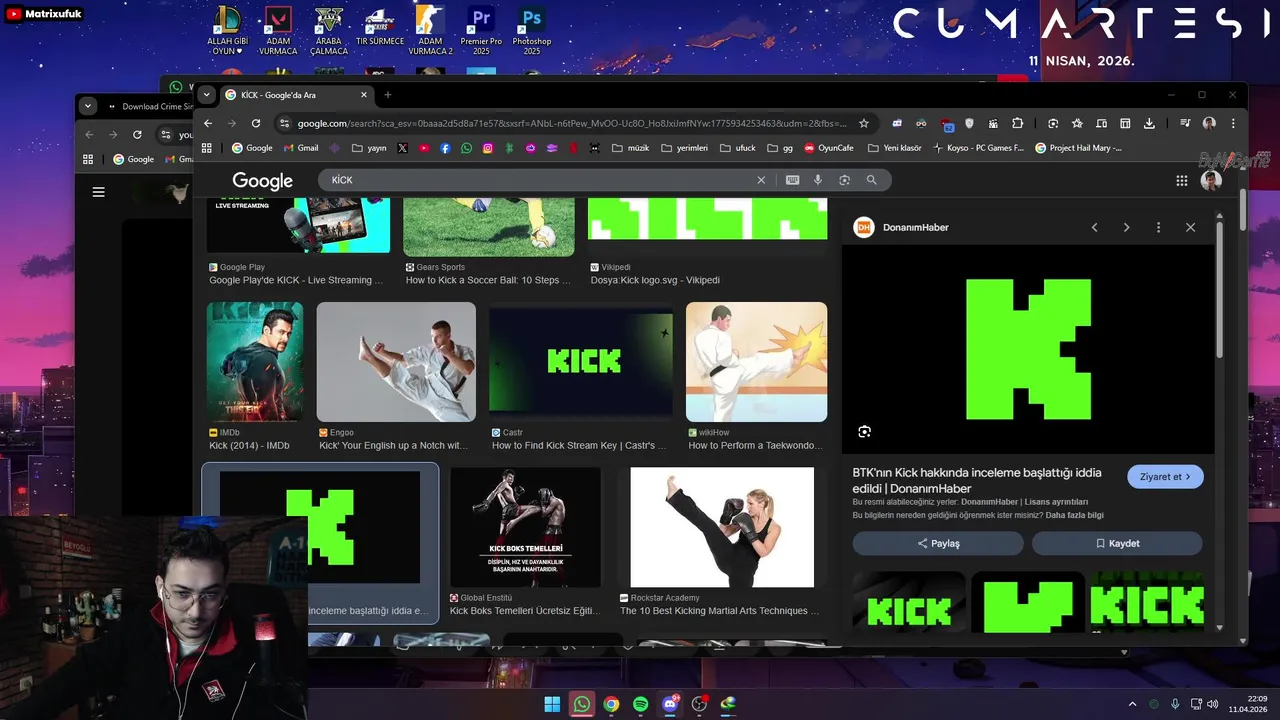This screenshot has height=720, width=1280.
Task: Bookmark this page with the star icon
Action: click(863, 123)
